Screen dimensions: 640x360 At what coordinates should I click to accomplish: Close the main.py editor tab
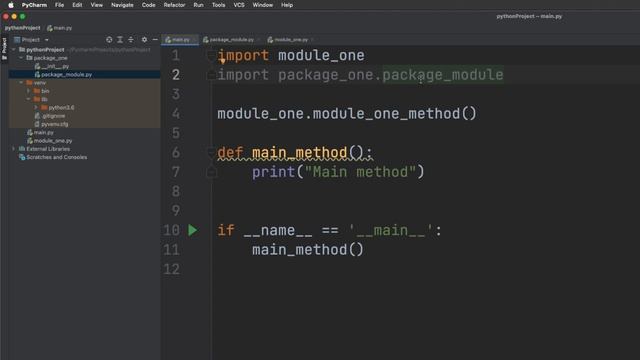(194, 40)
